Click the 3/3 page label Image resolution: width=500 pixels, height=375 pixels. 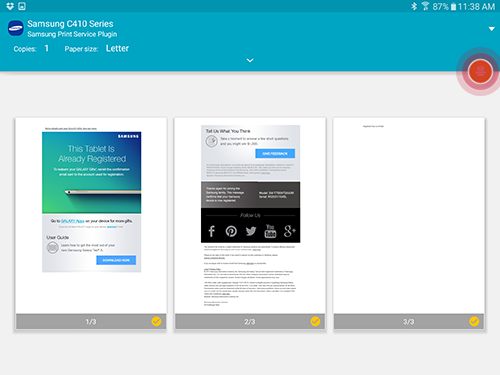(409, 322)
